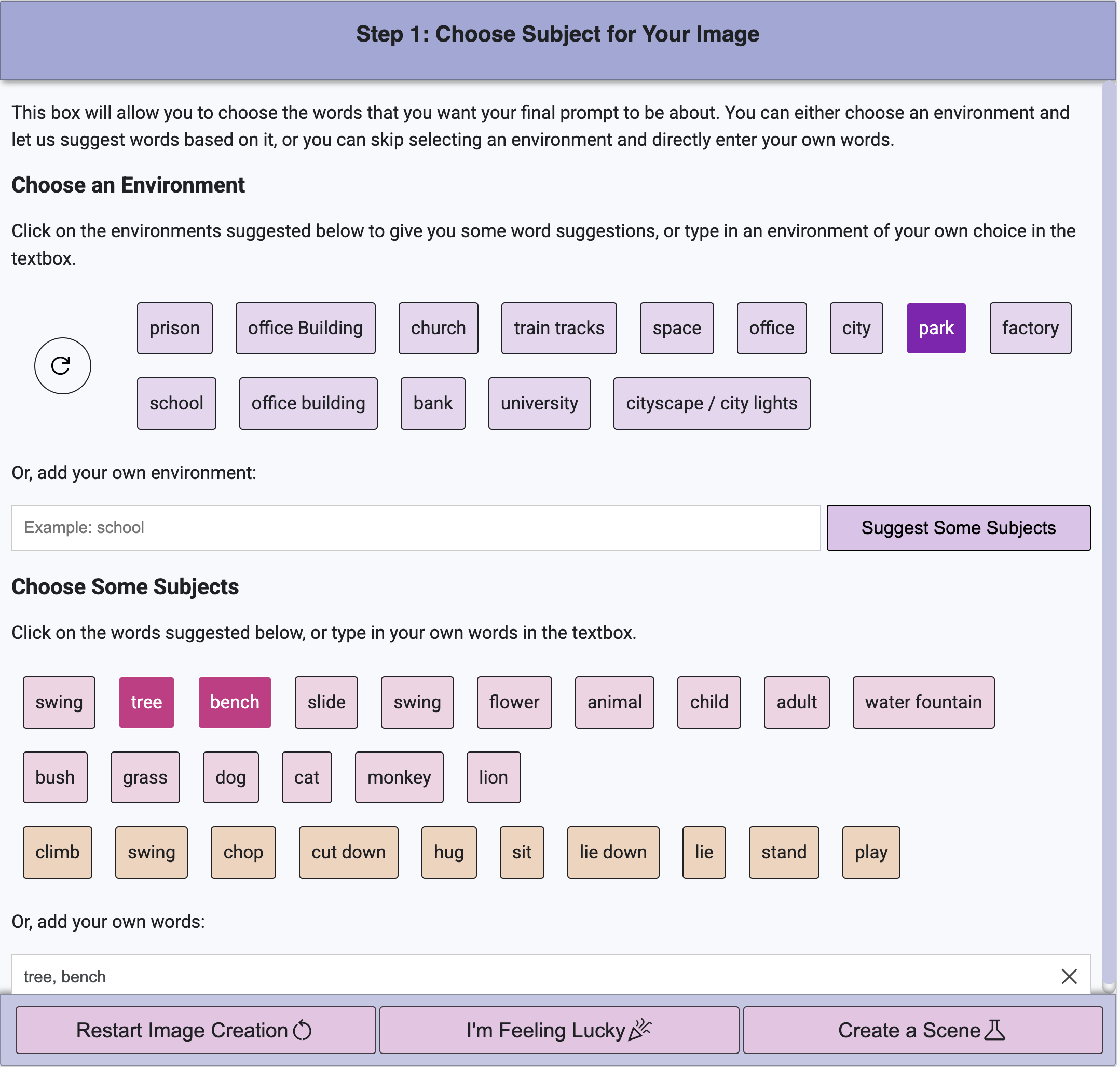The width and height of the screenshot is (1120, 1067).
Task: Click the own words field containing tree, bench
Action: pos(551,975)
